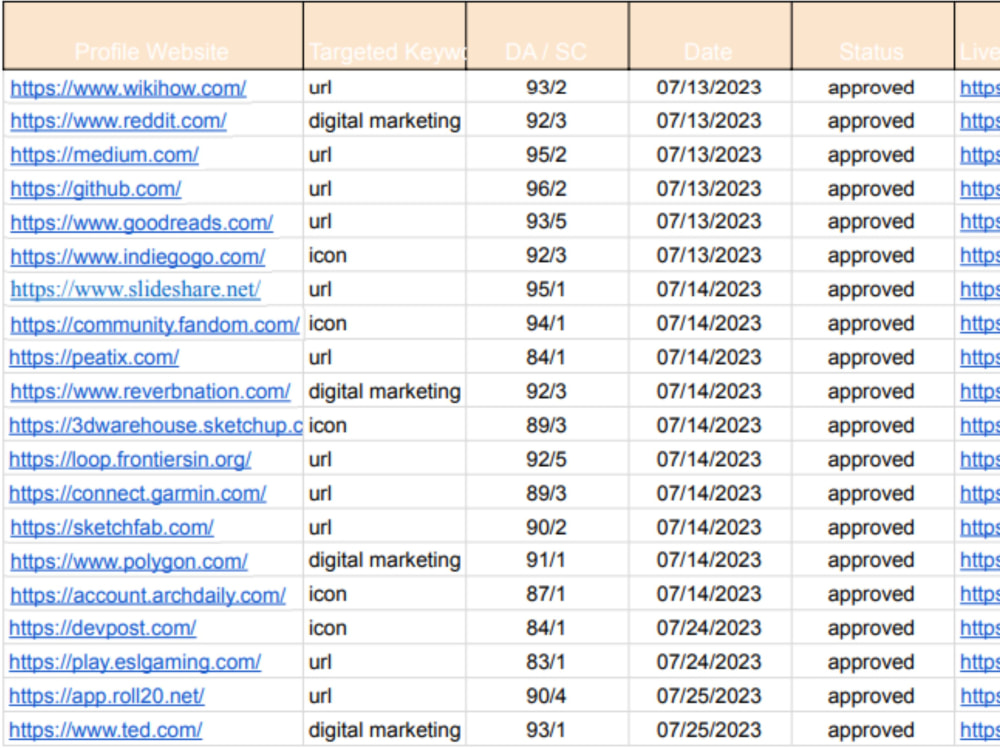Select 07/24/2023 date in eslgaming row
Viewport: 1000px width, 750px height.
click(x=709, y=662)
